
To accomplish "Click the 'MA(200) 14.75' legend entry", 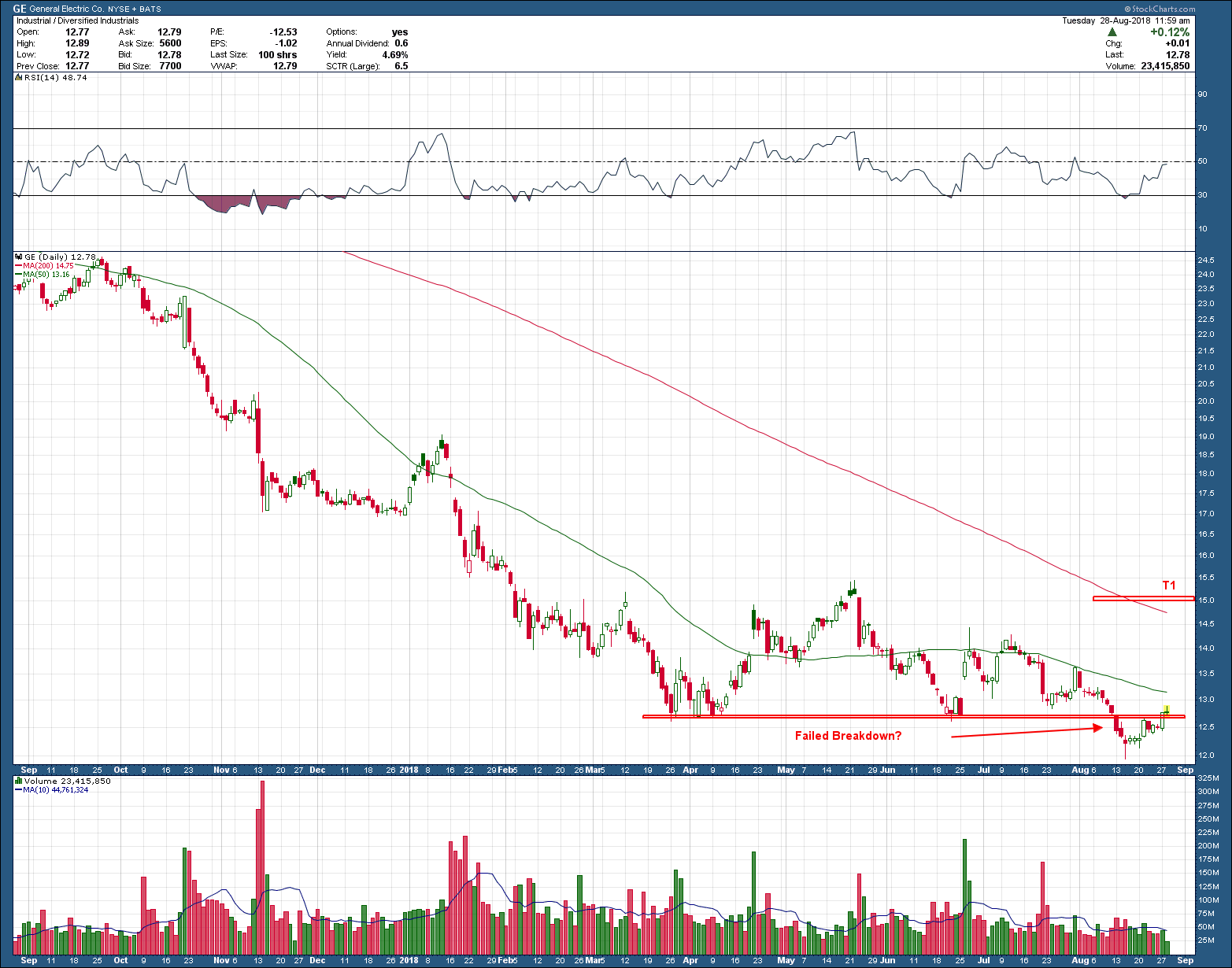I will pos(49,266).
